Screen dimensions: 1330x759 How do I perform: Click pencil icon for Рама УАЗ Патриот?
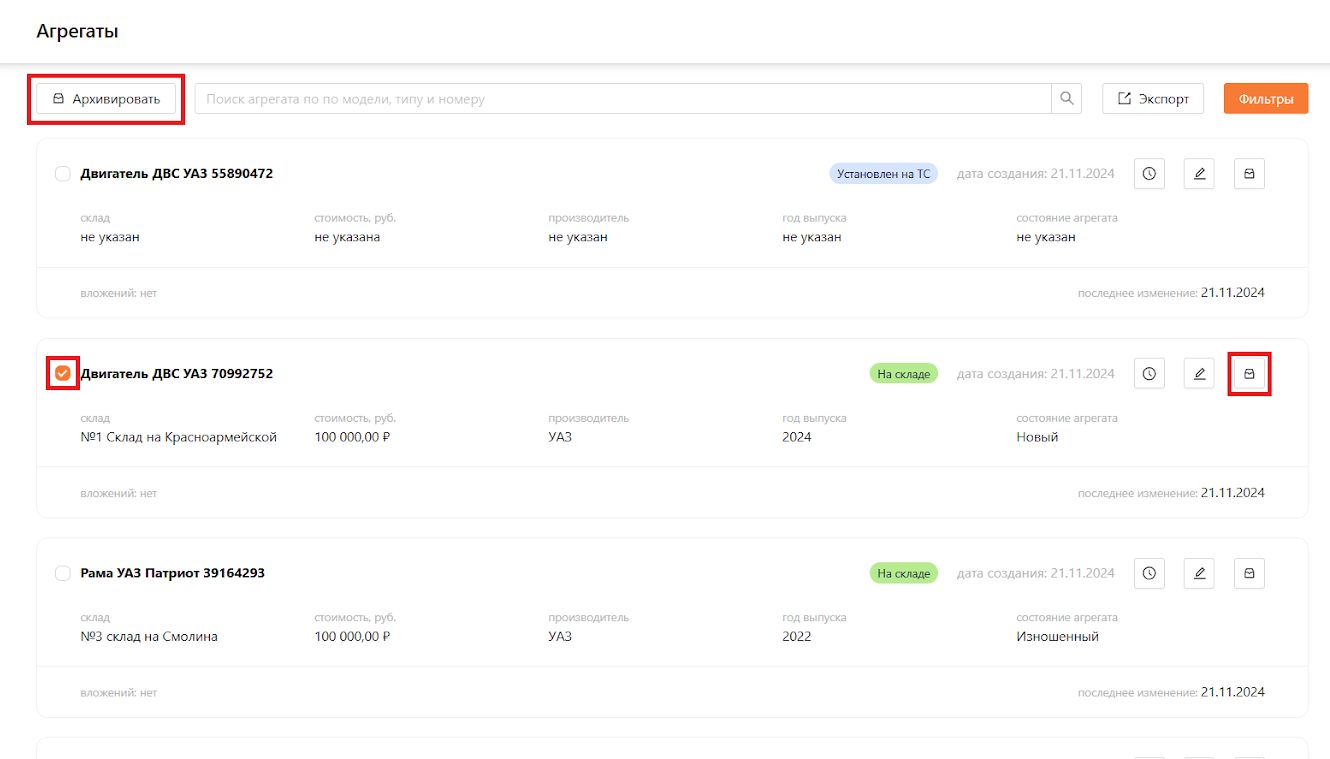pos(1199,573)
